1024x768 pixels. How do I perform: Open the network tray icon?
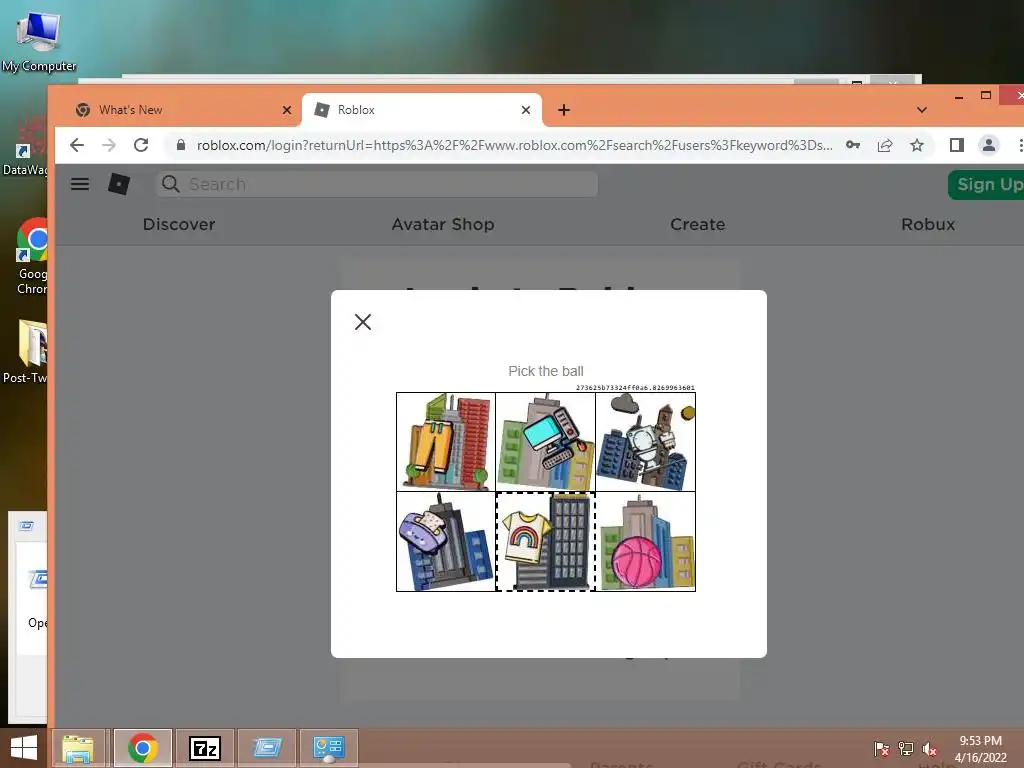coord(906,749)
